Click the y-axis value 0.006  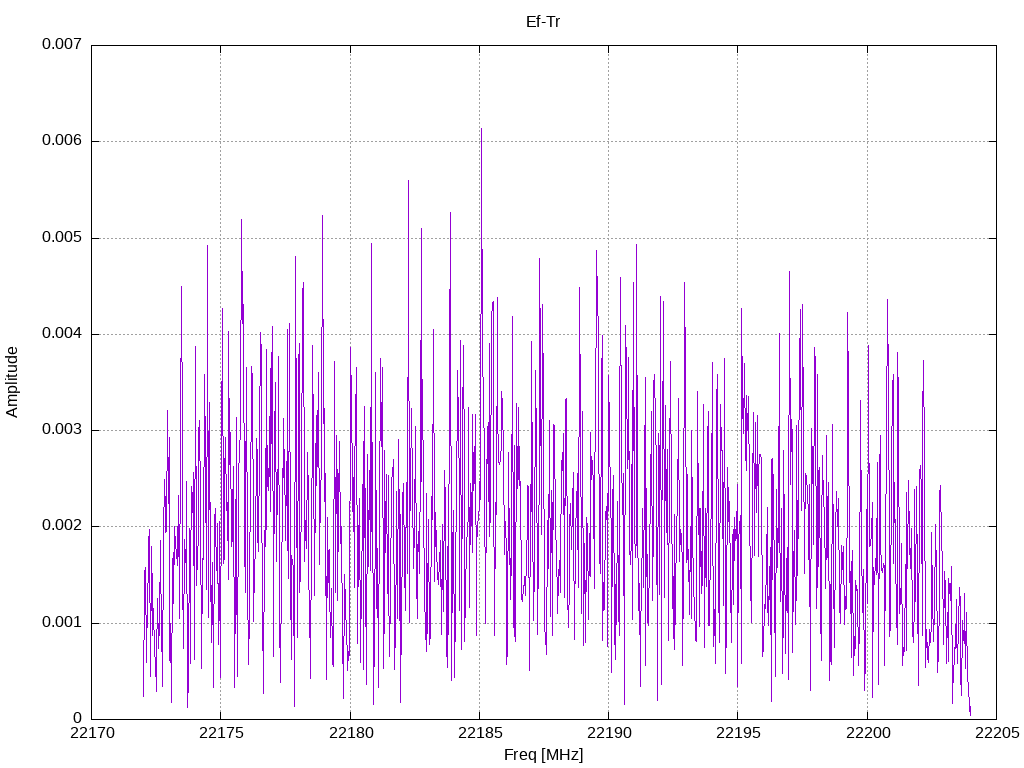[x=62, y=140]
